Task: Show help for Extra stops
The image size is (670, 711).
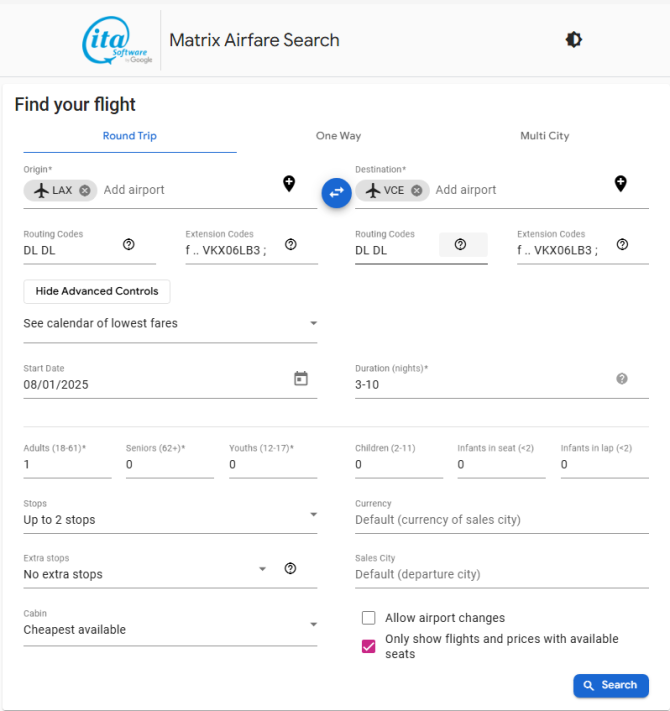Action: pos(291,568)
